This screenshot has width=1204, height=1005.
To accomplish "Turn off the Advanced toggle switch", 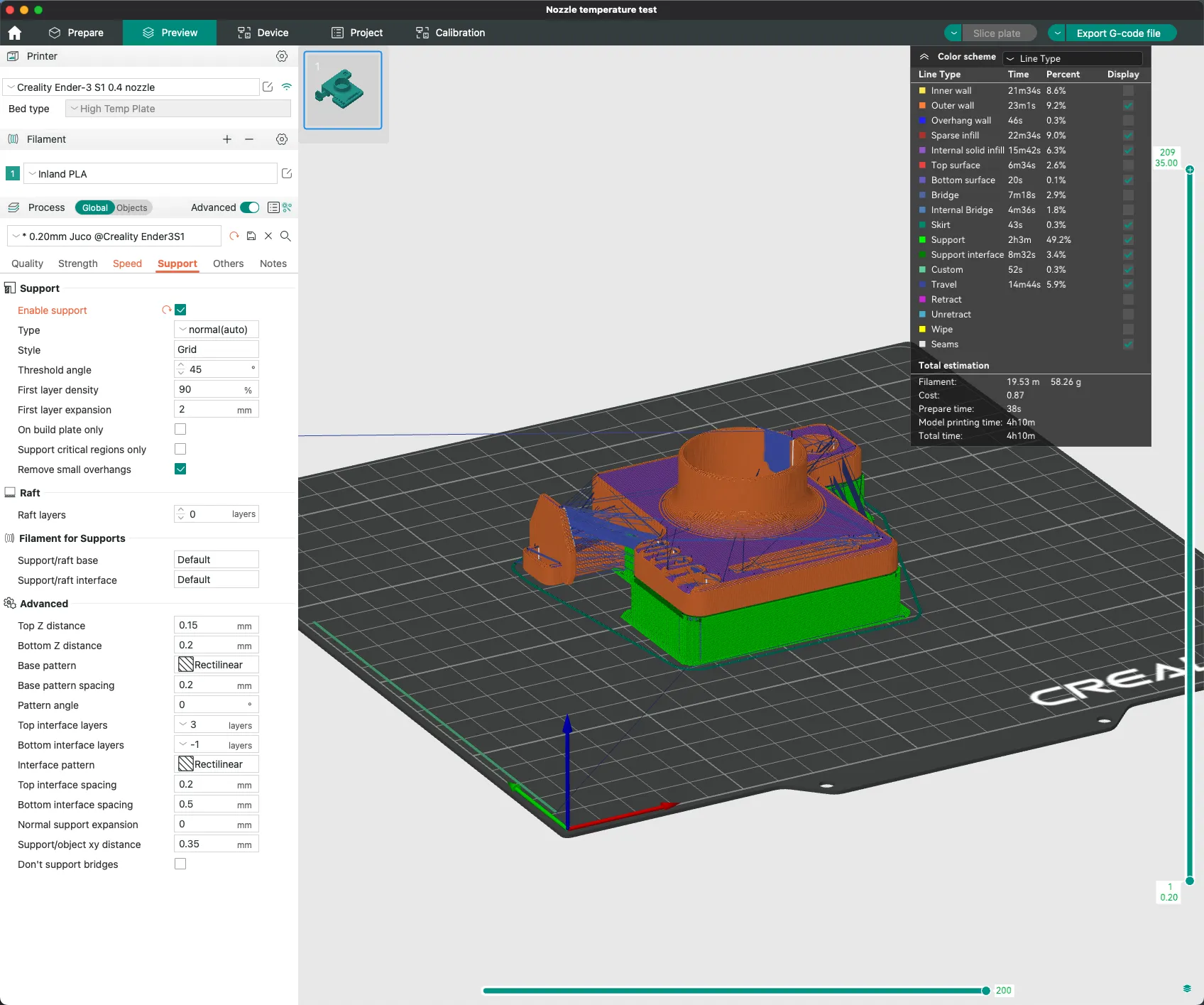I will (x=250, y=207).
